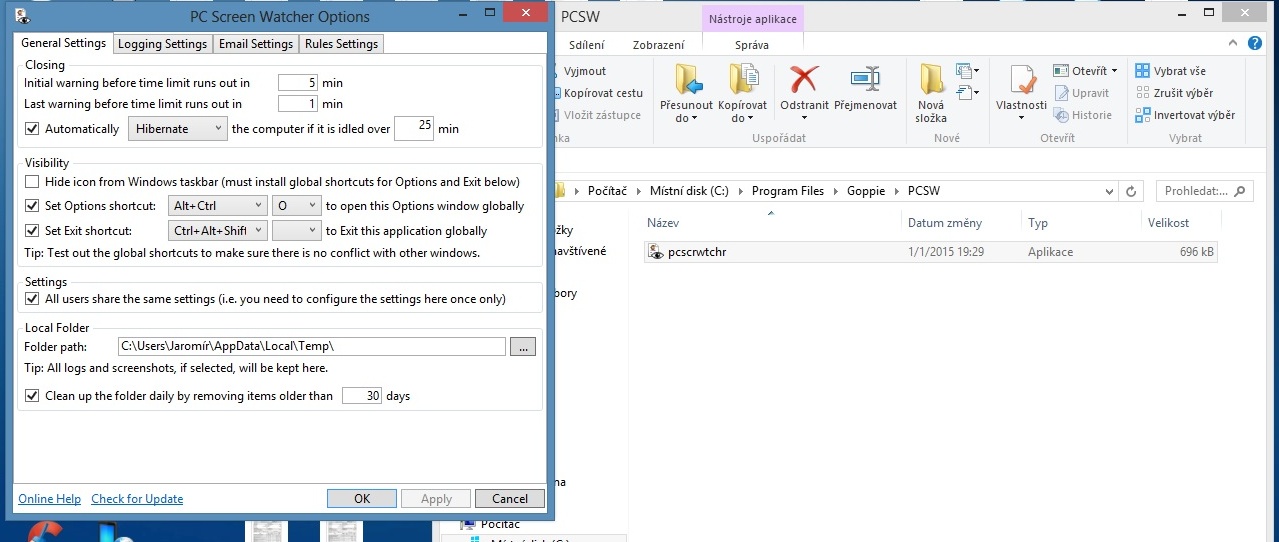1279x542 pixels.
Task: Click Vybrat vše in the ribbon
Action: (x=1171, y=71)
